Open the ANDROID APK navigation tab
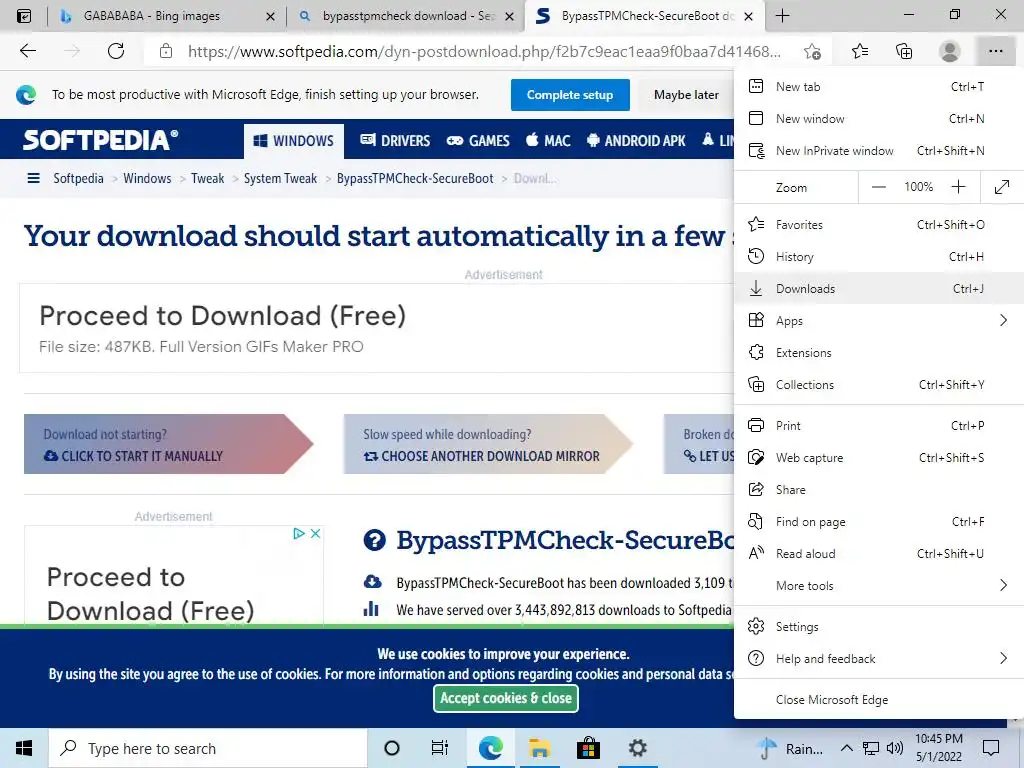 click(x=636, y=140)
